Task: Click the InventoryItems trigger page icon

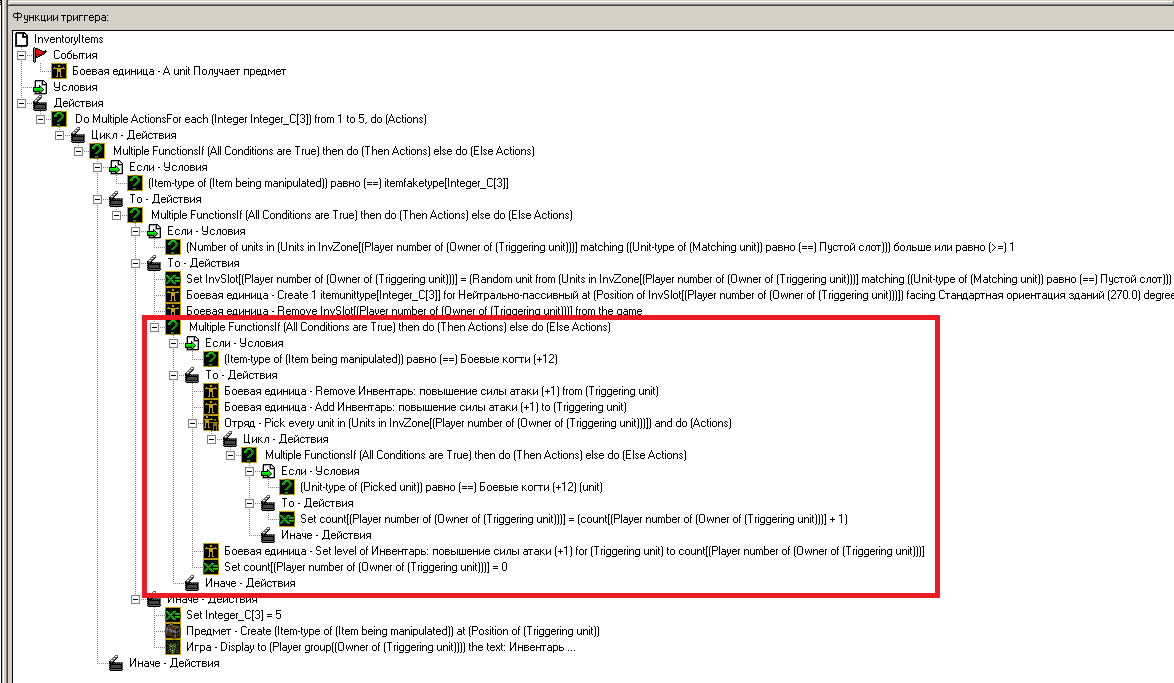Action: click(22, 39)
